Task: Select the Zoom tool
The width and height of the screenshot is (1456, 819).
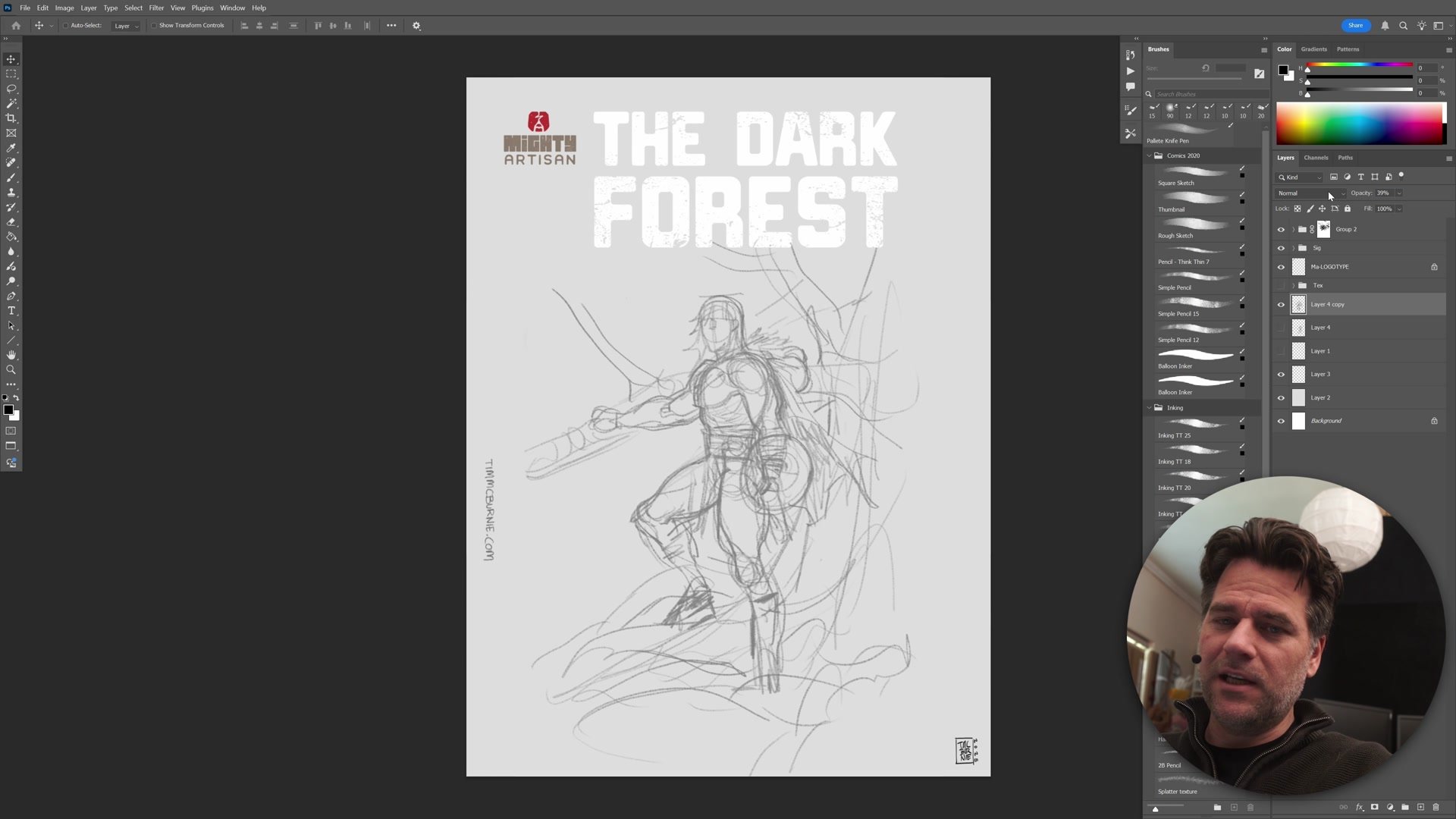Action: tap(11, 370)
